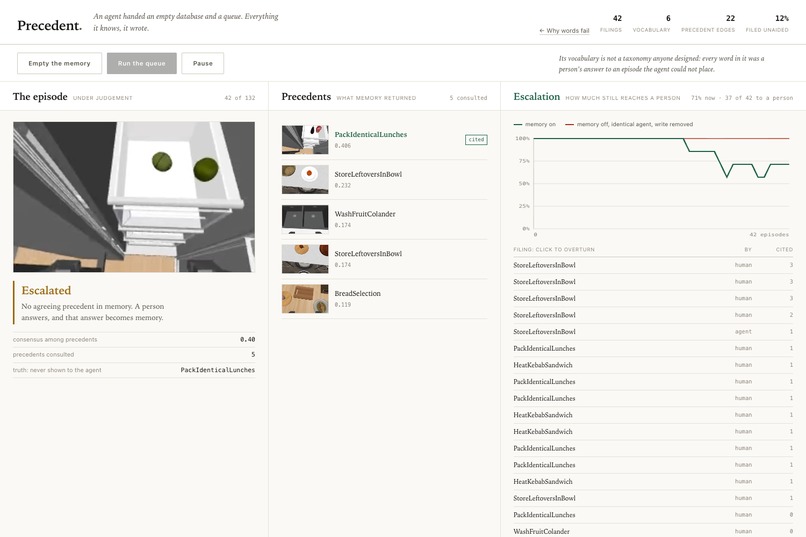806x537 pixels.
Task: Select the truth value PackIdenticalLunches
Action: pos(217,370)
